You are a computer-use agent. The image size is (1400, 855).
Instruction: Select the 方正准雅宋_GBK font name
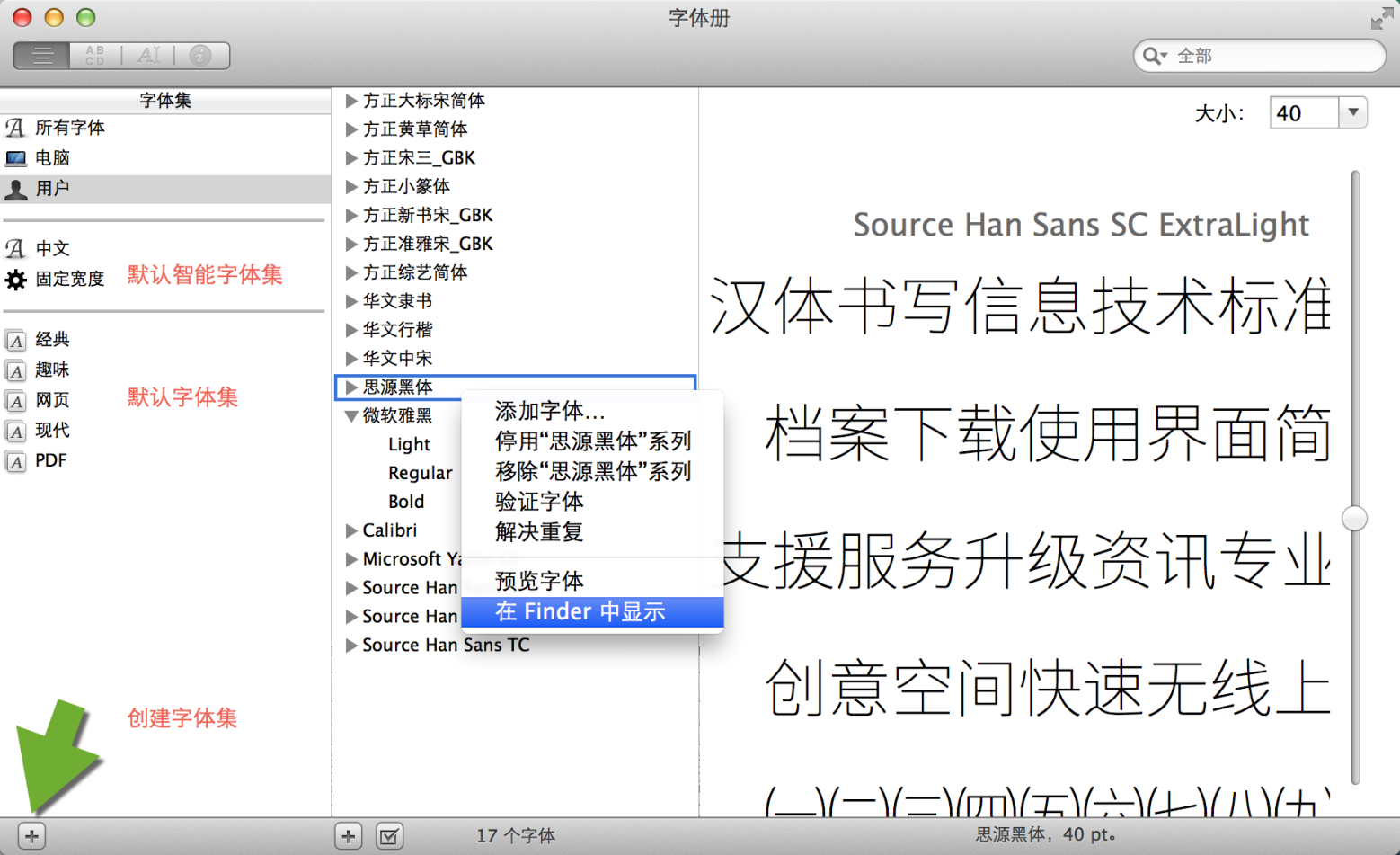[428, 245]
